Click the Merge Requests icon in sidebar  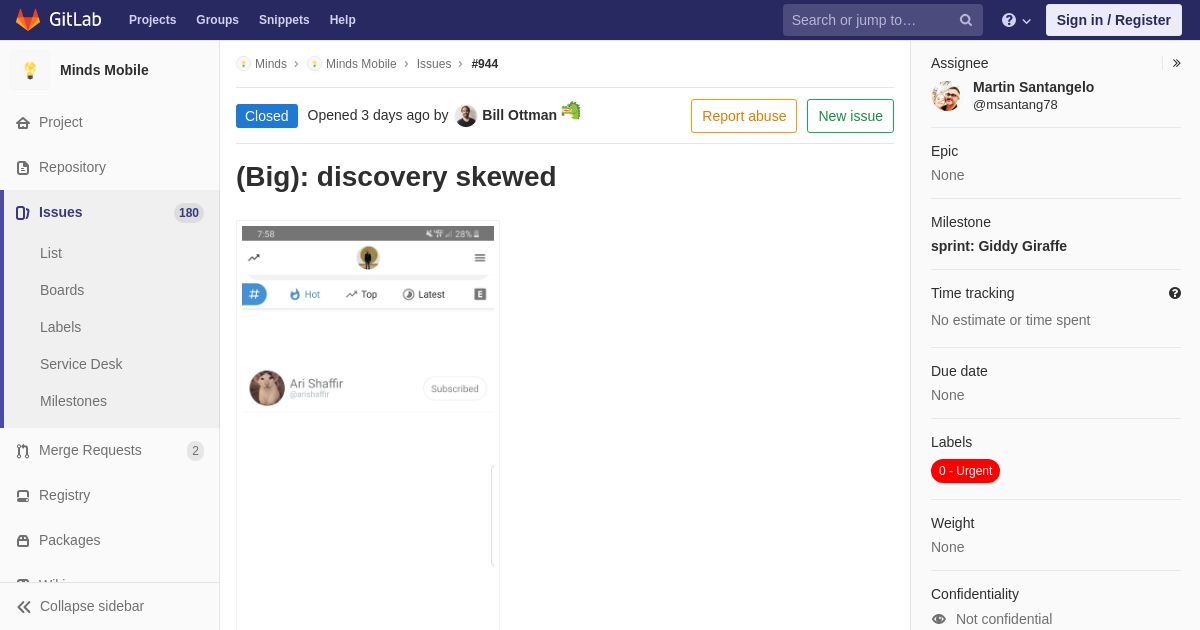point(23,451)
